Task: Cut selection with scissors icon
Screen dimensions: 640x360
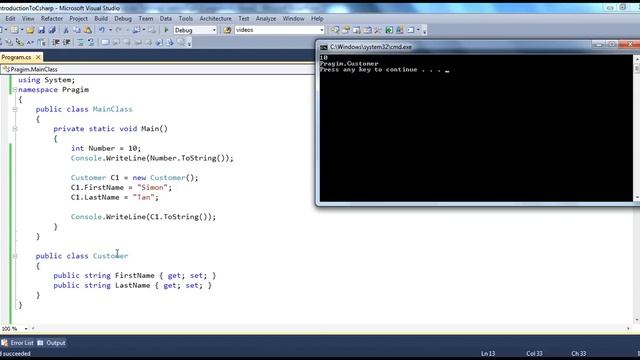Action: pyautogui.click(x=66, y=30)
